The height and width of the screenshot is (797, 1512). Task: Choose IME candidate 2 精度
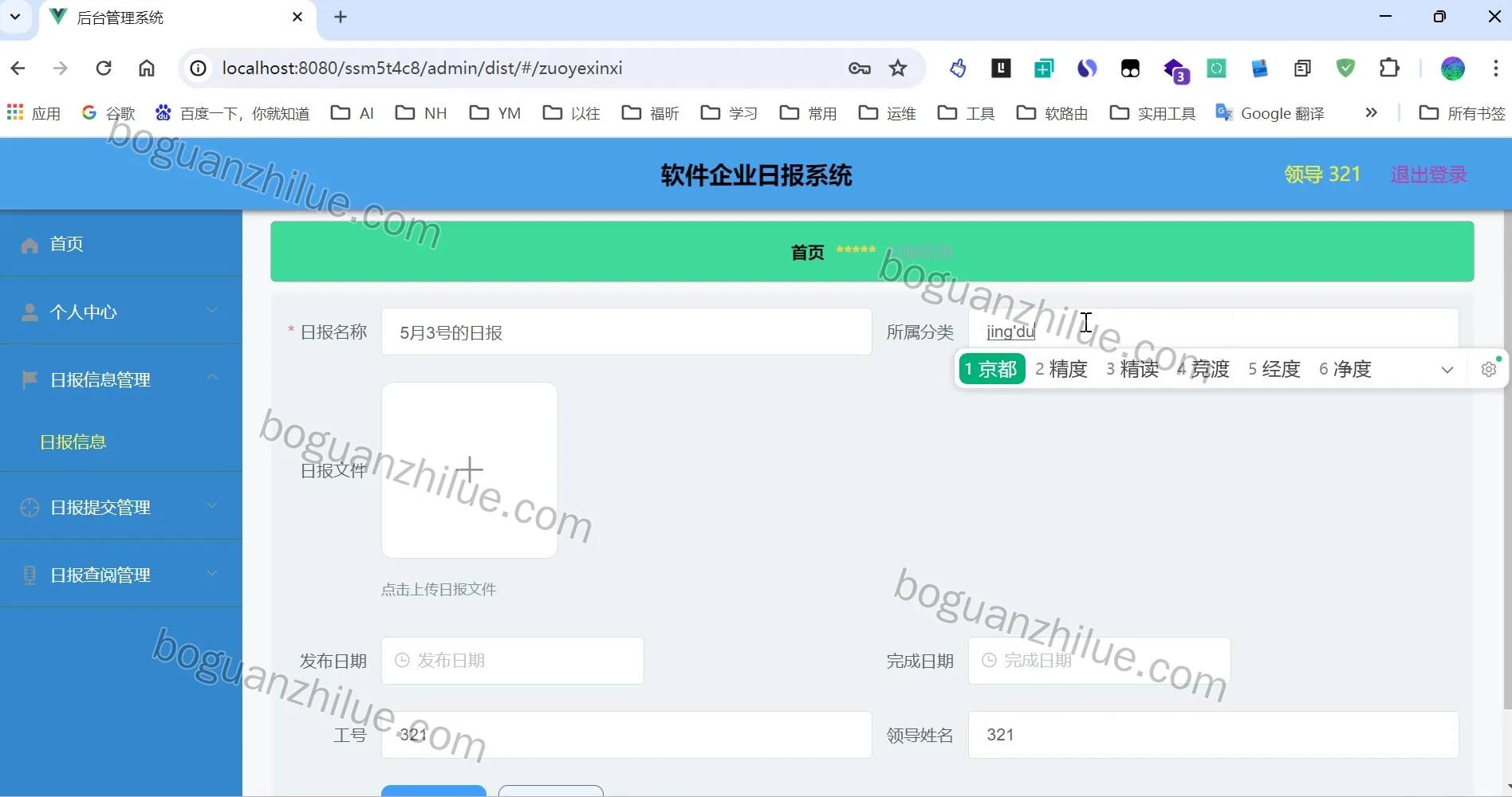(1061, 369)
